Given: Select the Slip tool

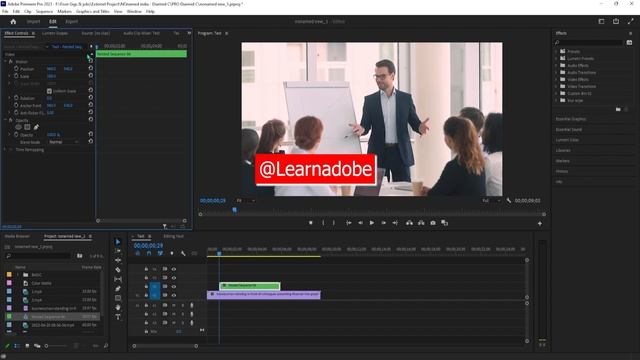Looking at the screenshot, I should coord(118,279).
